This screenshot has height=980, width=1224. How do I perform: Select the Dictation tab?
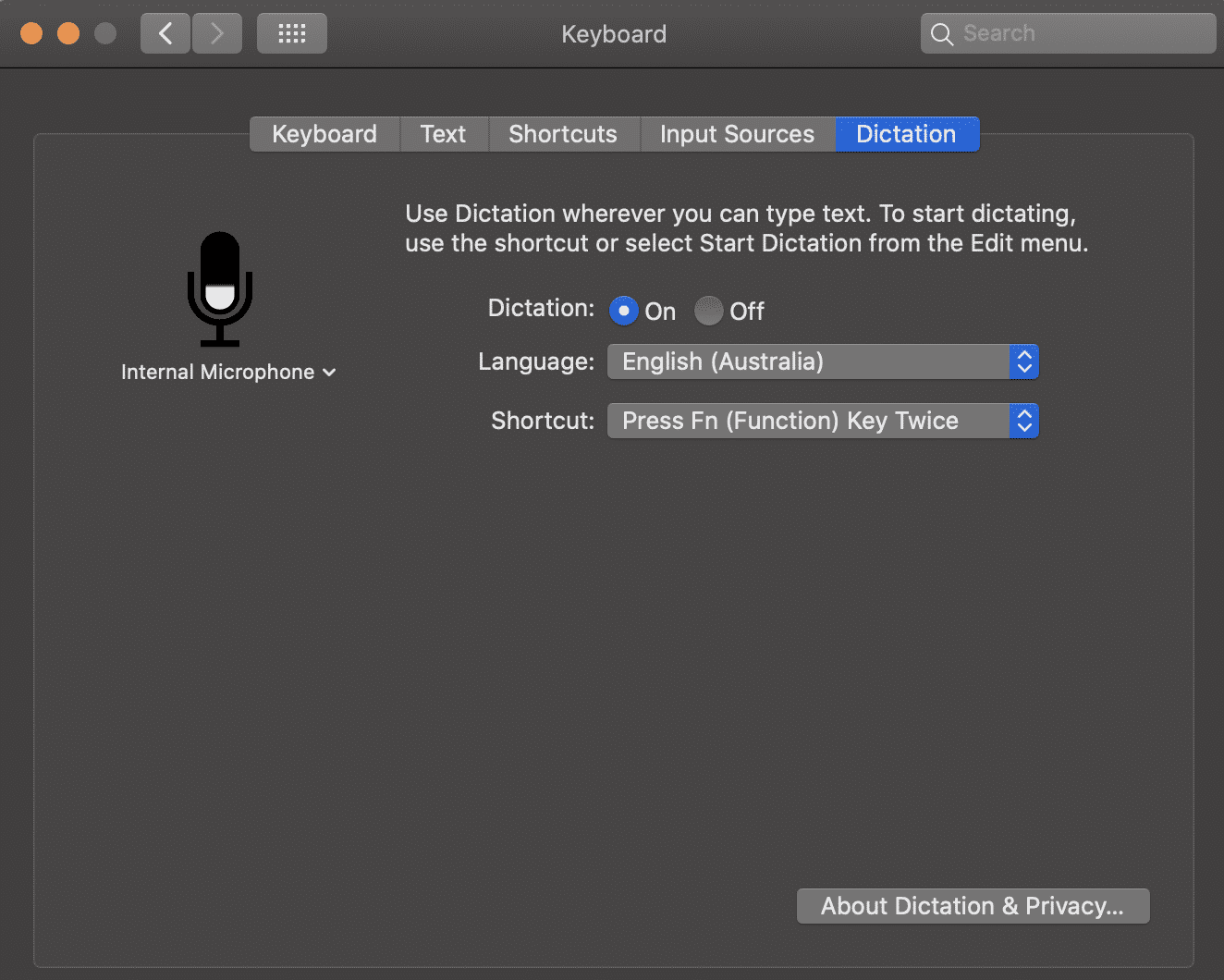pyautogui.click(x=906, y=134)
